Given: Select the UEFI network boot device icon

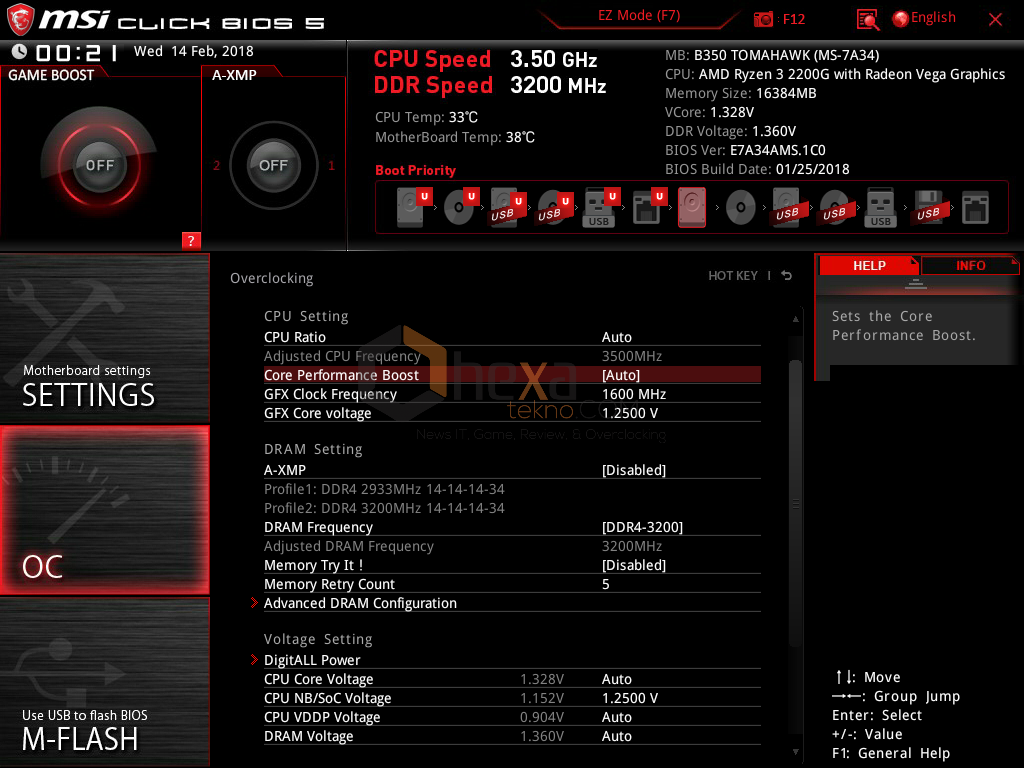Looking at the screenshot, I should [648, 208].
